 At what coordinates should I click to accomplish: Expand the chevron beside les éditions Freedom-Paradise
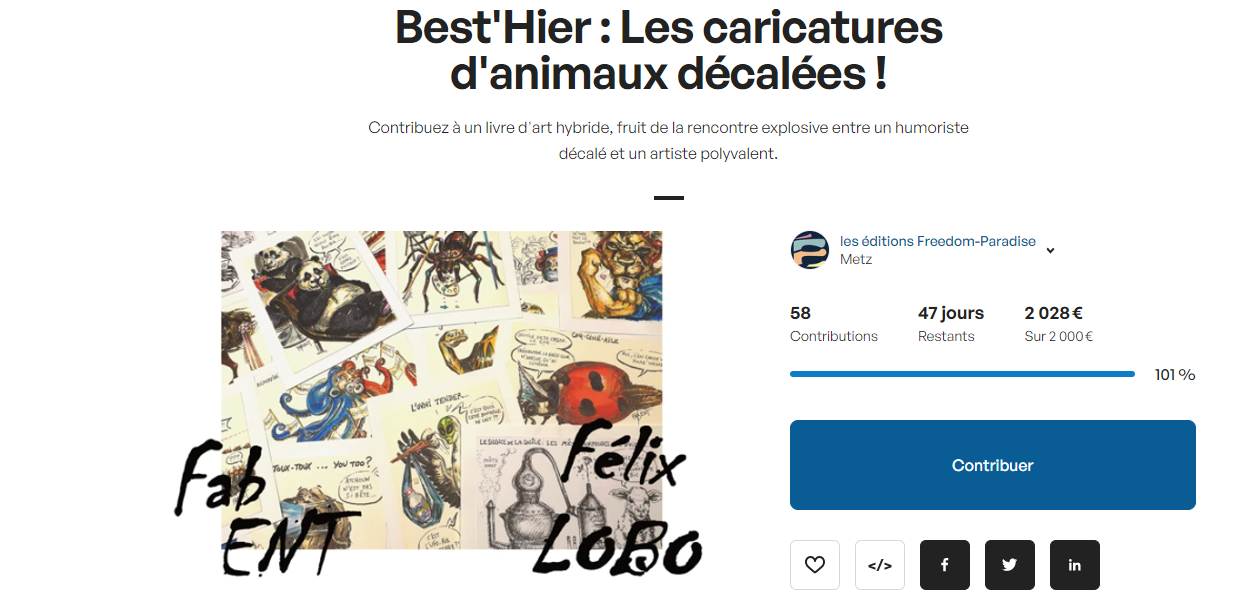[1050, 251]
